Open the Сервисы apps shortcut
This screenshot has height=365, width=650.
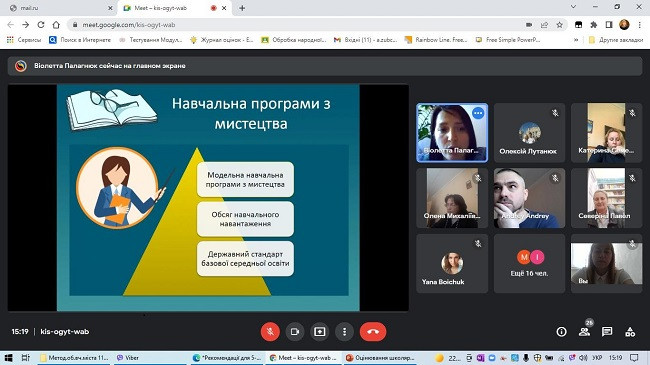(x=24, y=40)
